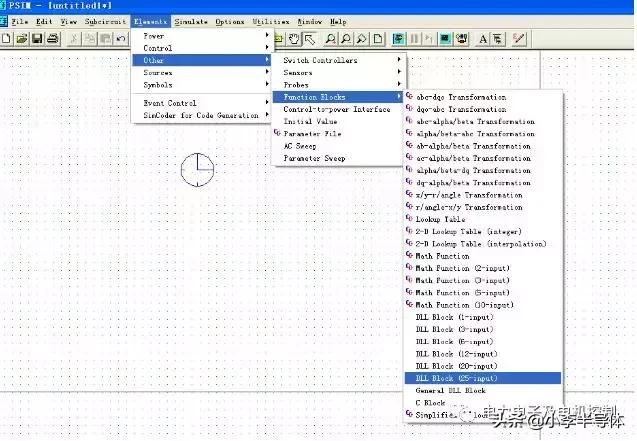Screen dimensions: 637x441
Task: Click the Save floppy disk icon
Action: point(37,39)
